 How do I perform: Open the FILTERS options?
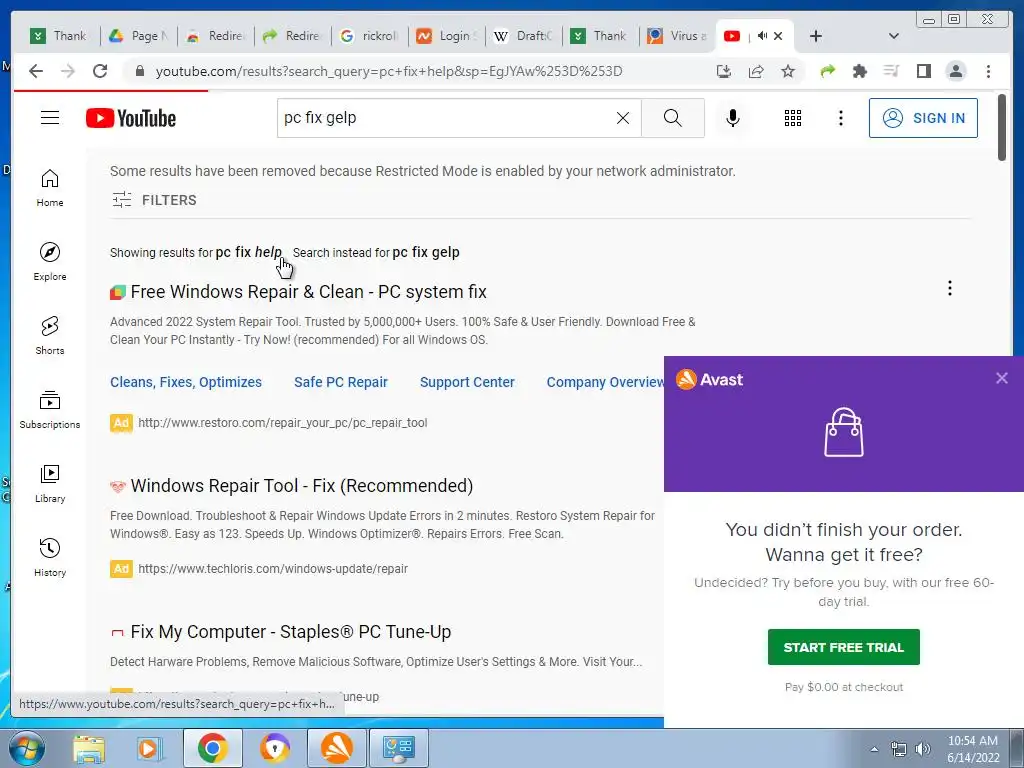pyautogui.click(x=153, y=200)
